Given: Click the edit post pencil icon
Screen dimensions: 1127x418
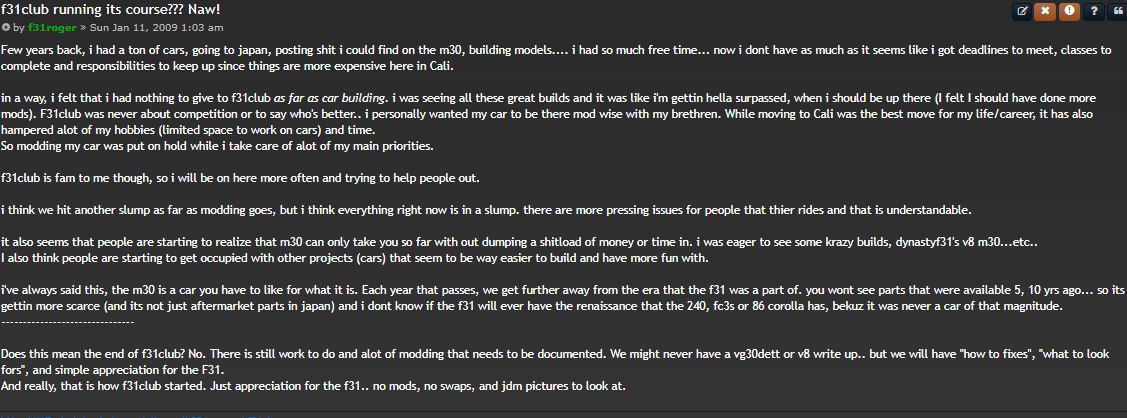Looking at the screenshot, I should coord(1022,11).
